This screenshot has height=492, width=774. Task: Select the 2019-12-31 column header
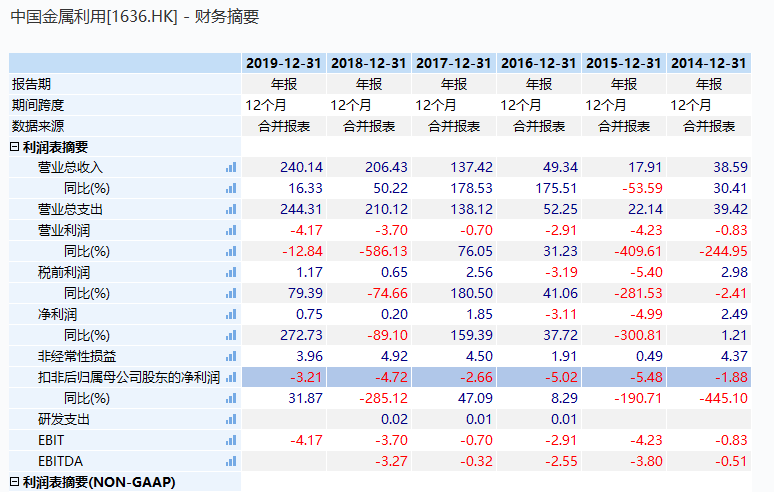pos(283,63)
